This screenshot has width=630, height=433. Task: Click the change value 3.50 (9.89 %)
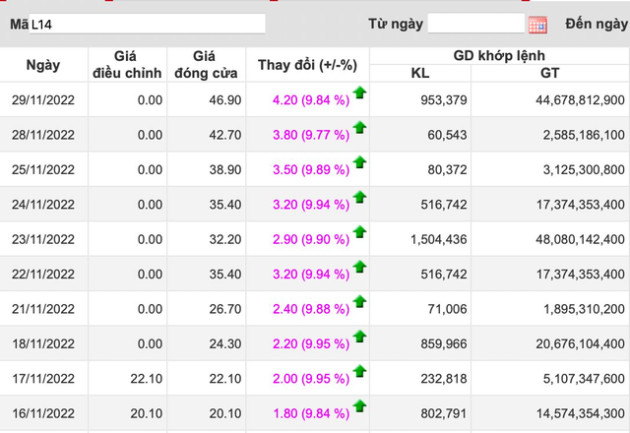[311, 170]
